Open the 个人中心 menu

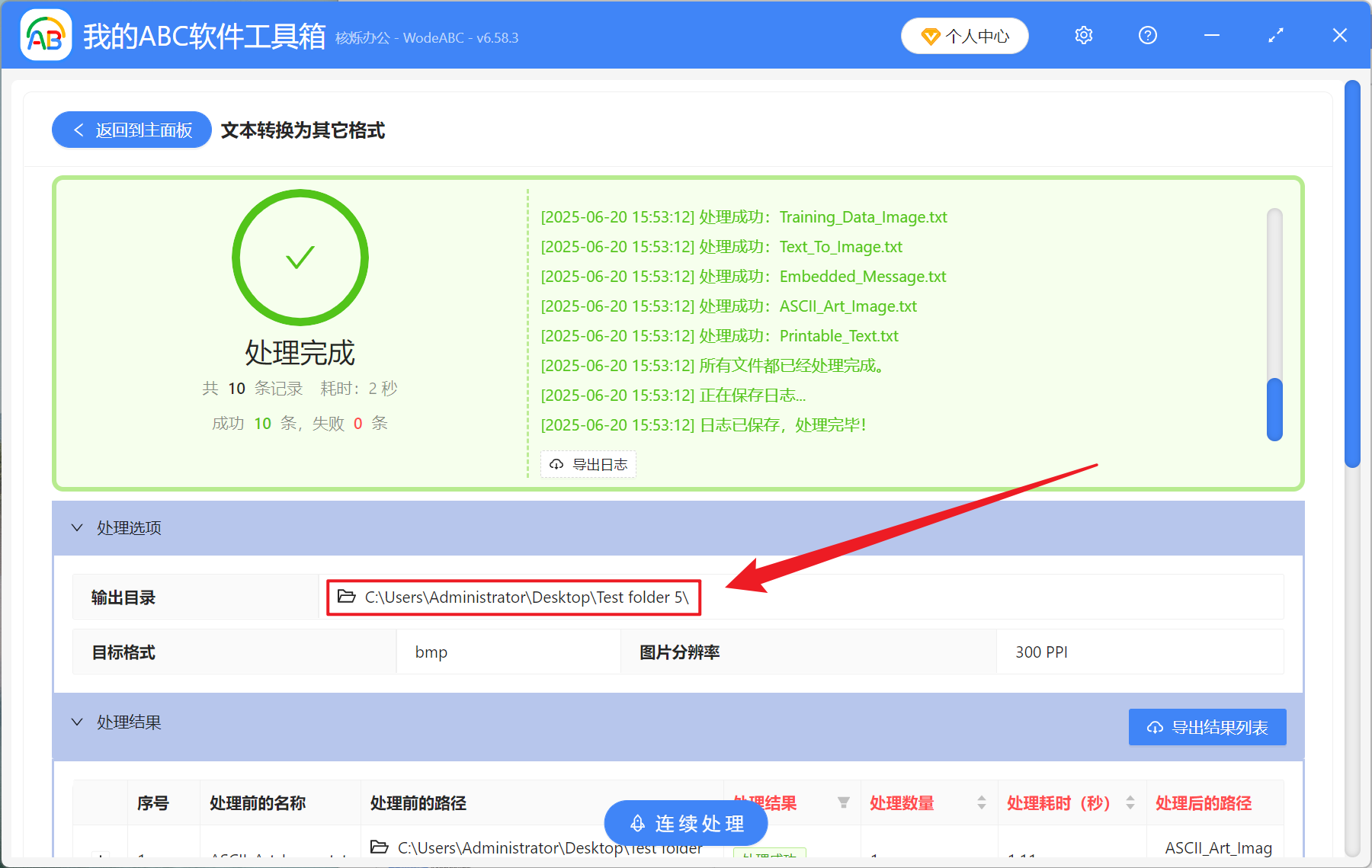click(965, 35)
